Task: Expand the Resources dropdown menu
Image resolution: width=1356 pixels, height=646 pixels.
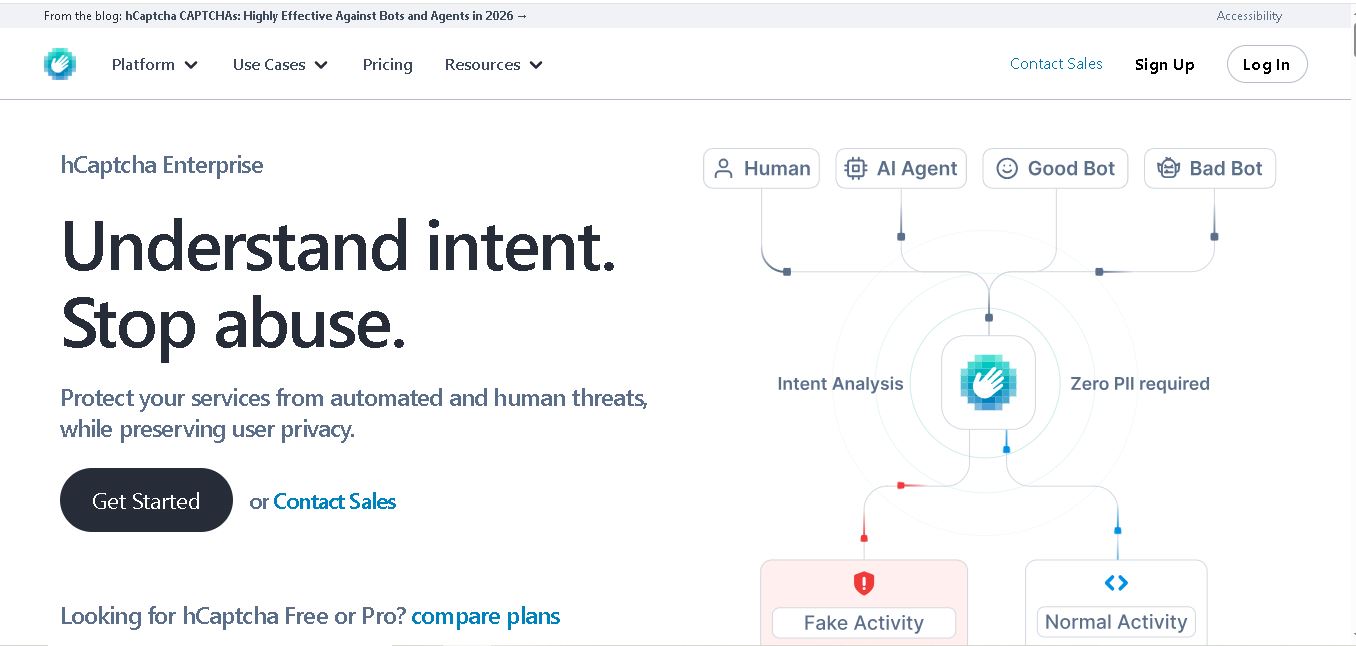Action: (494, 64)
